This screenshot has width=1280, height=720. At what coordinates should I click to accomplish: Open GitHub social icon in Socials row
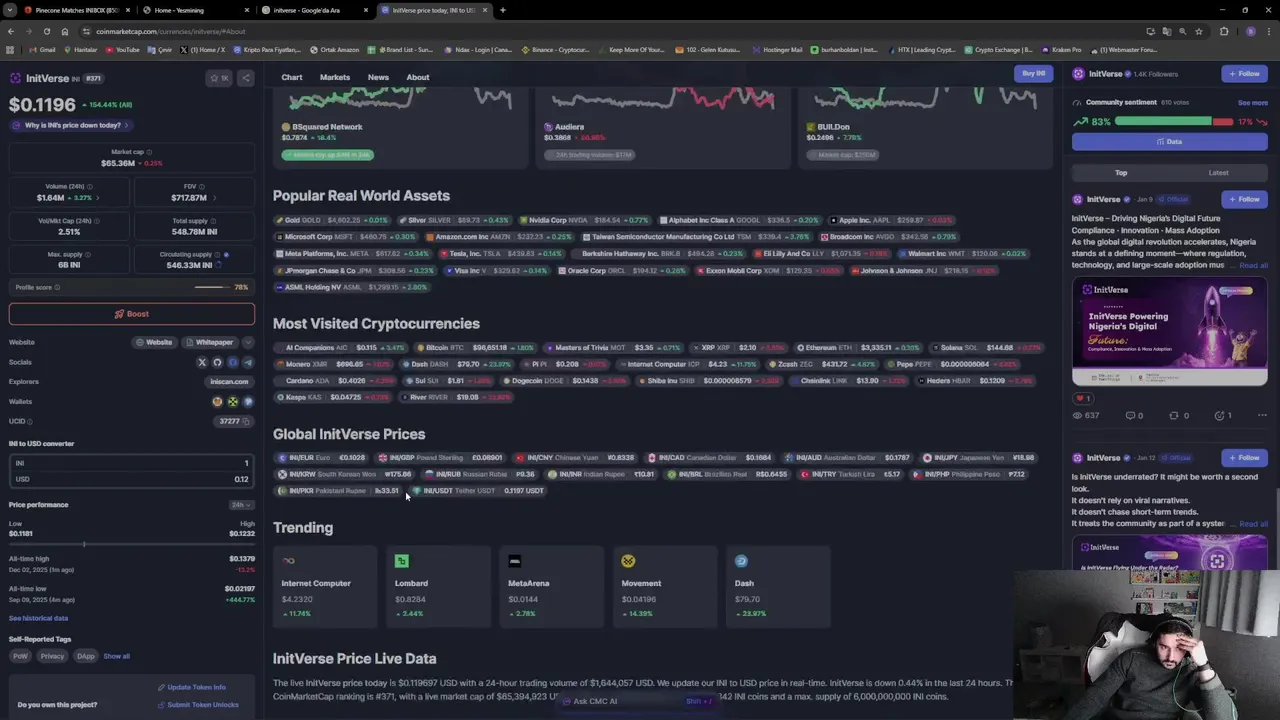click(217, 362)
